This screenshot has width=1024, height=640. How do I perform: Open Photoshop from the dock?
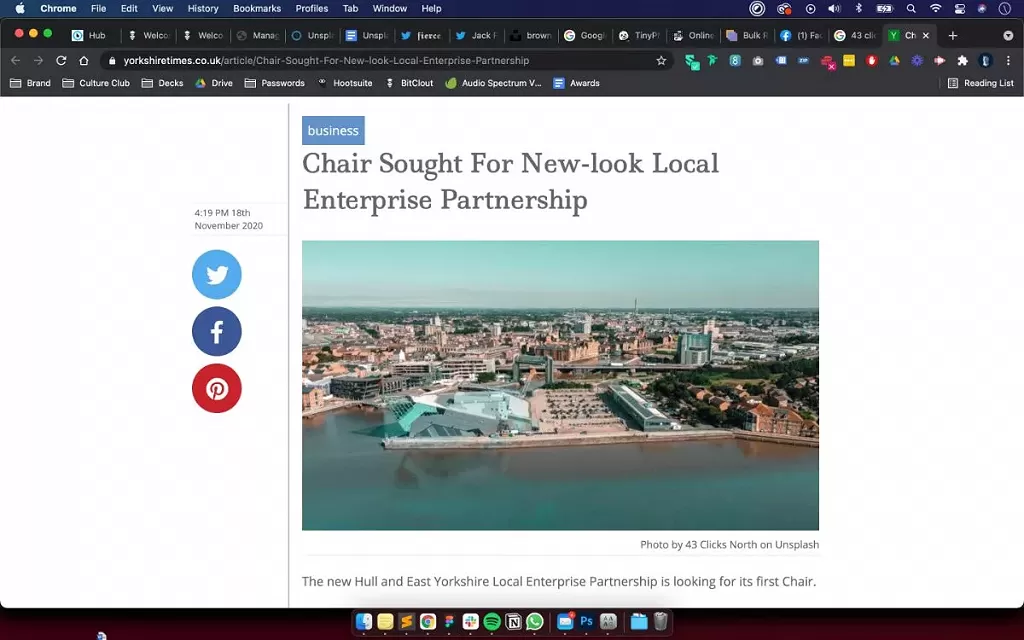click(587, 622)
